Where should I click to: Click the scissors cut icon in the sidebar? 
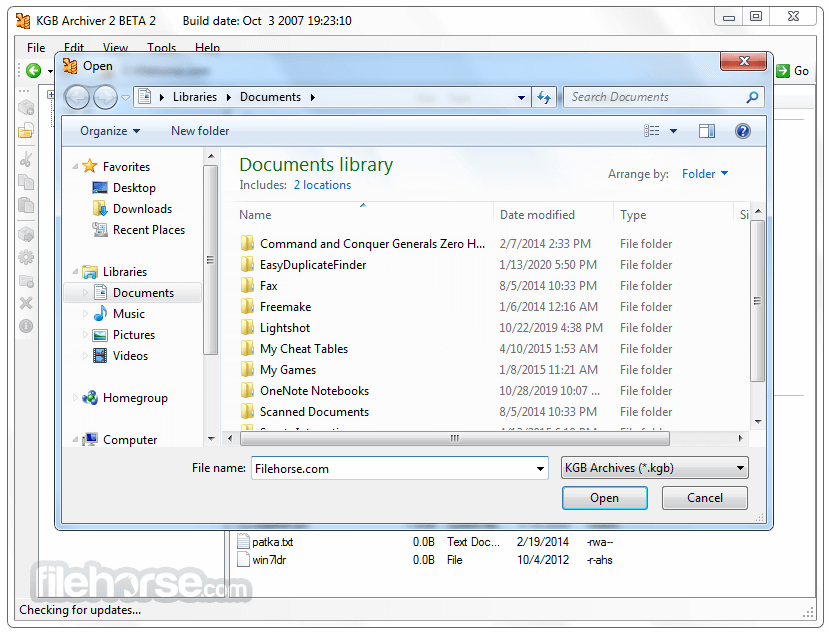click(x=26, y=159)
